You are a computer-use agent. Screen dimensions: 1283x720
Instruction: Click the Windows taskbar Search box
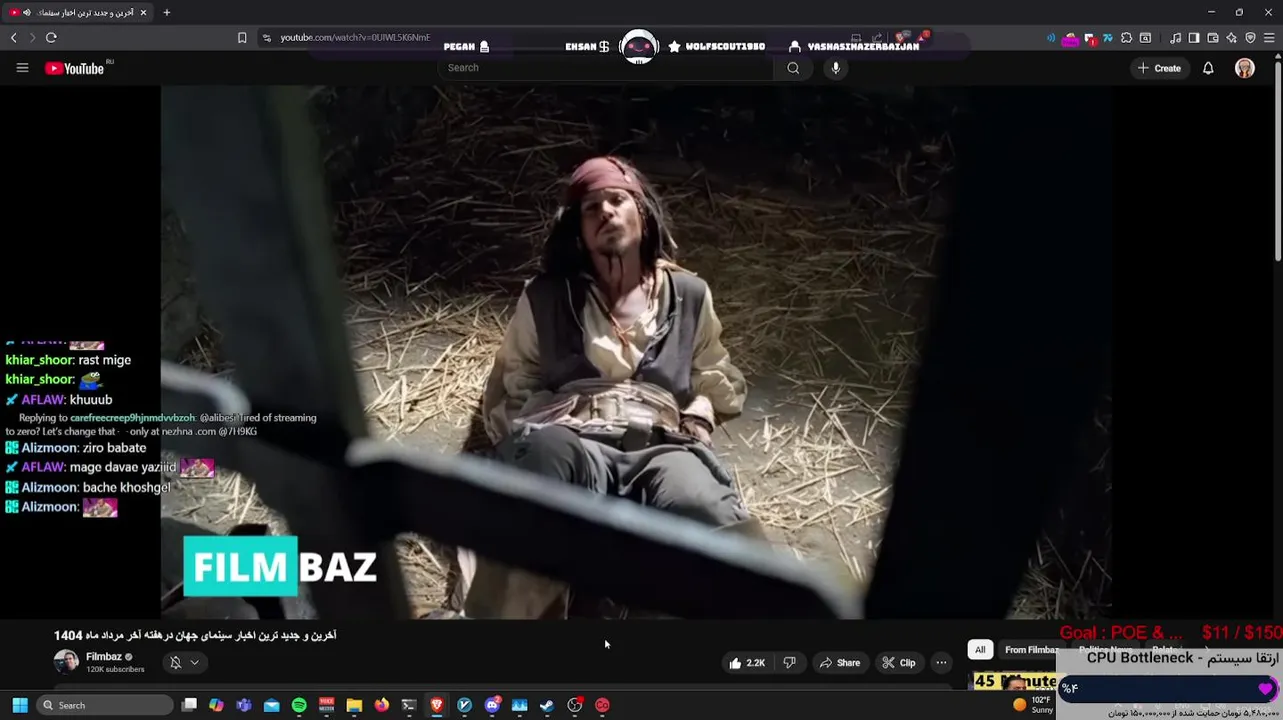coord(105,705)
